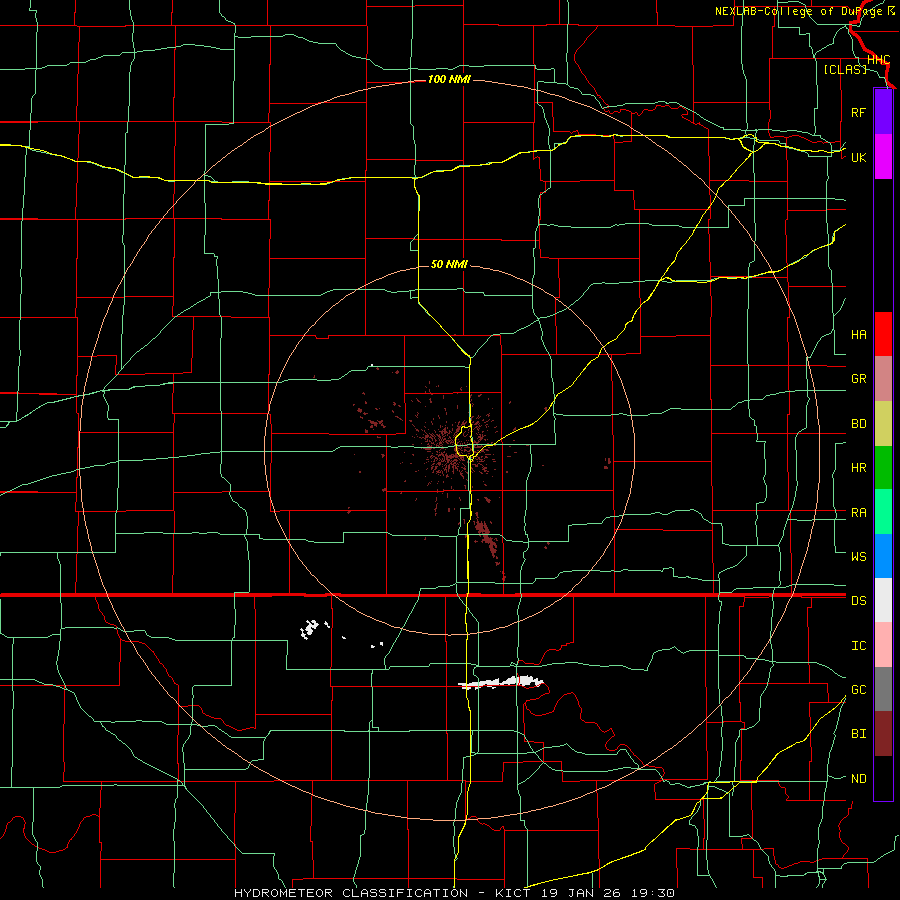The image size is (900, 900).
Task: Click the HA legend label
Action: click(858, 334)
